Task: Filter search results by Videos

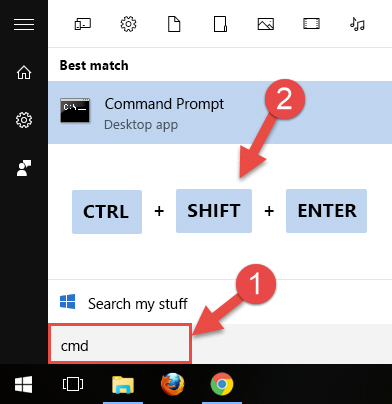Action: tap(311, 24)
